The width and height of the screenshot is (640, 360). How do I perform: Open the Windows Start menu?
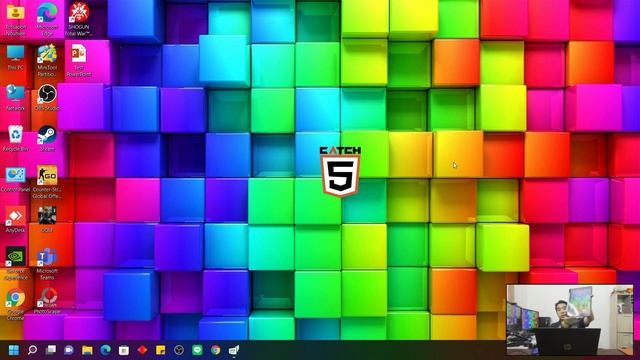coord(14,350)
